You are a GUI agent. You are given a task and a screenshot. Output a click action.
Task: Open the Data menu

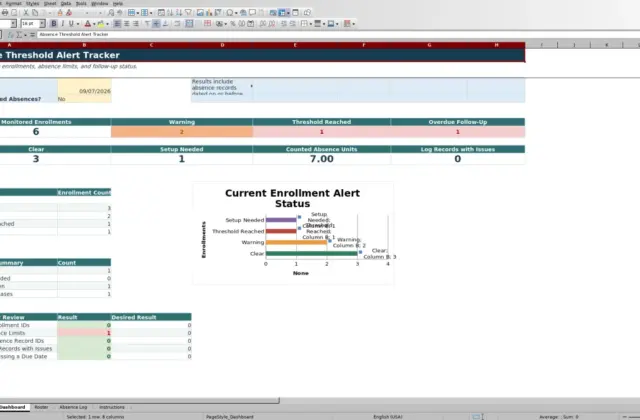(66, 3)
